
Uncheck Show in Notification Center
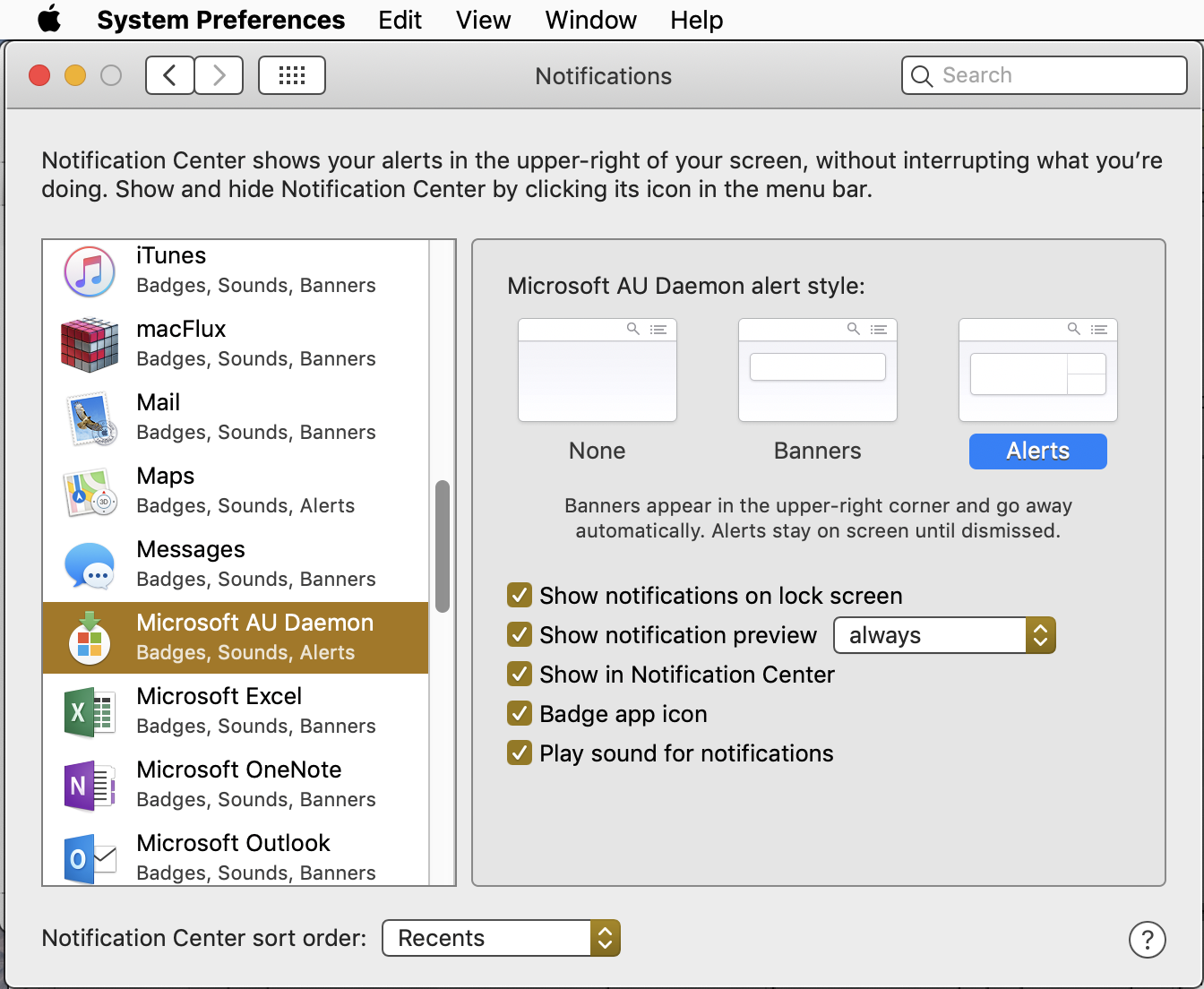pos(520,674)
